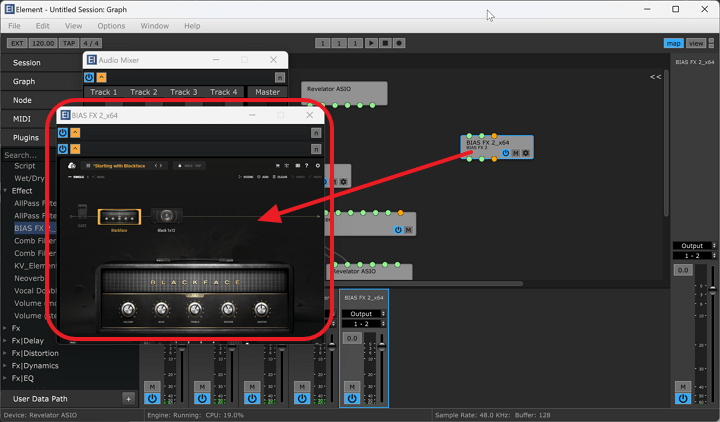Click the 'n' button in second BIAS FX row
Screen dimensions: 720x422
pos(316,149)
